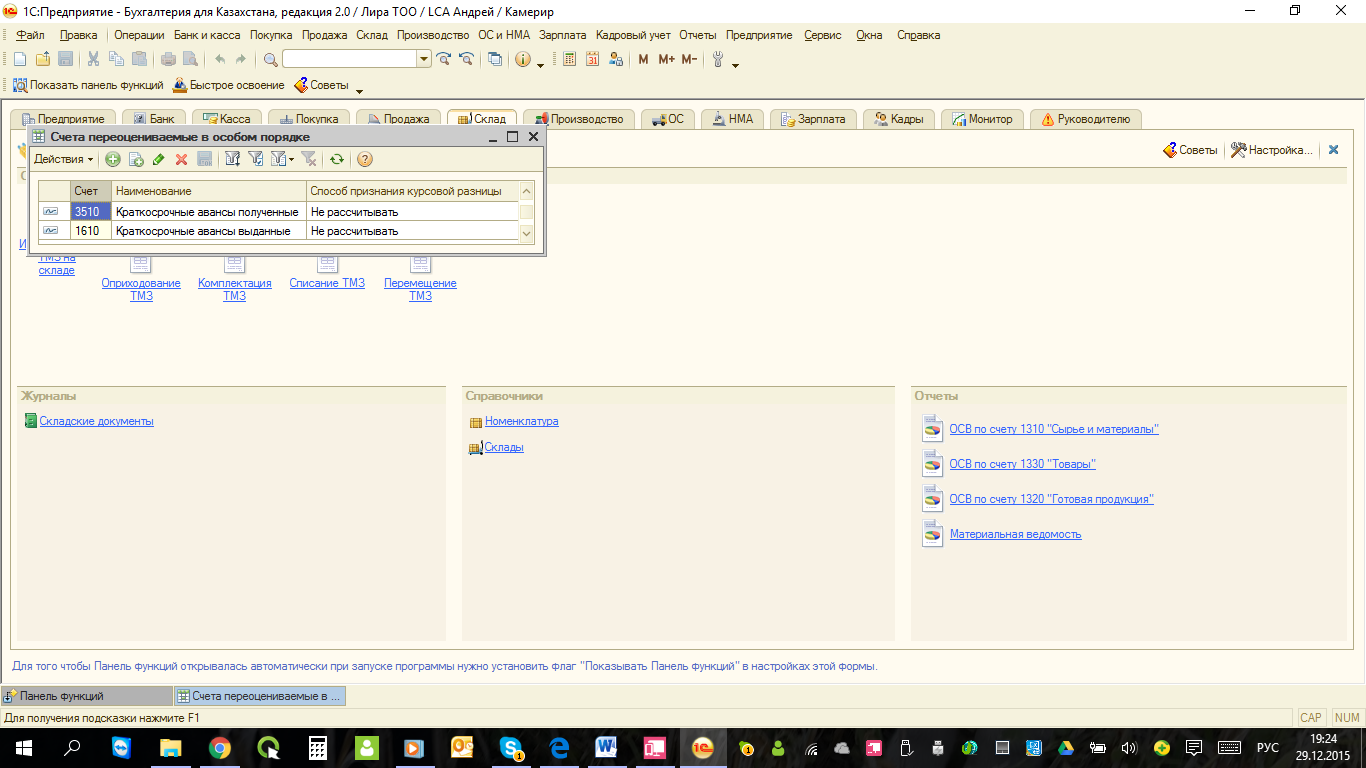This screenshot has width=1366, height=768.
Task: Click the РУС language indicator in taskbar
Action: pyautogui.click(x=1268, y=747)
